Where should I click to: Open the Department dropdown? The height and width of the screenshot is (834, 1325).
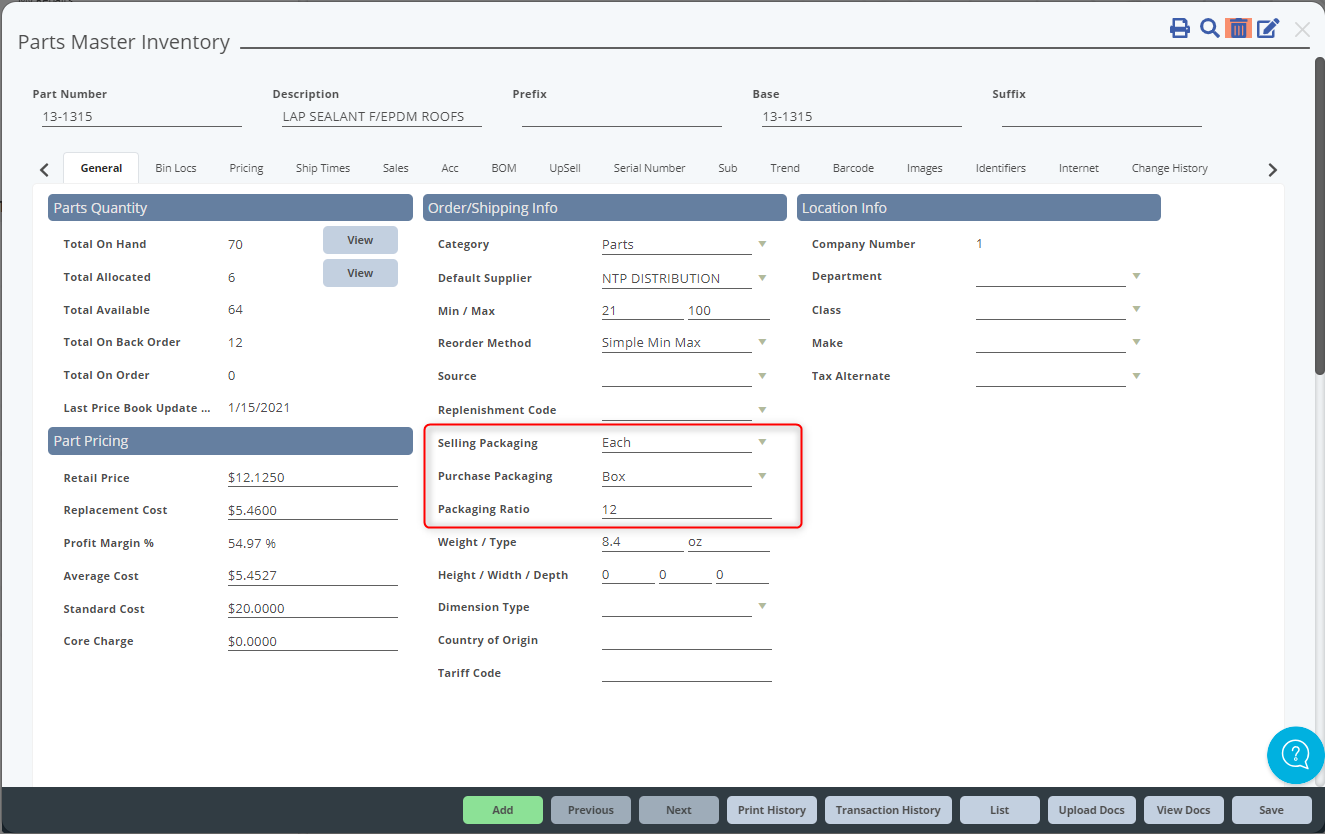pos(1136,276)
